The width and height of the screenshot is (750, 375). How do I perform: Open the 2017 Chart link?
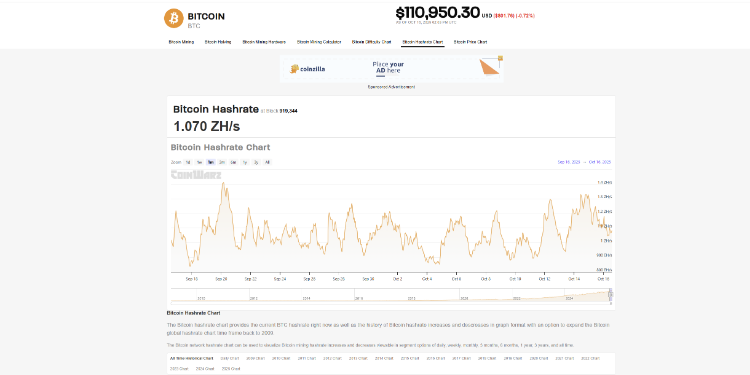coord(461,358)
